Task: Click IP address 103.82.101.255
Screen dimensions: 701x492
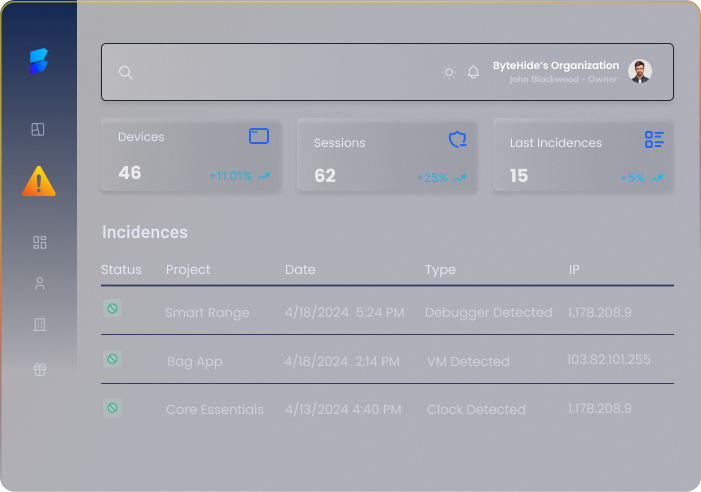Action: 609,359
